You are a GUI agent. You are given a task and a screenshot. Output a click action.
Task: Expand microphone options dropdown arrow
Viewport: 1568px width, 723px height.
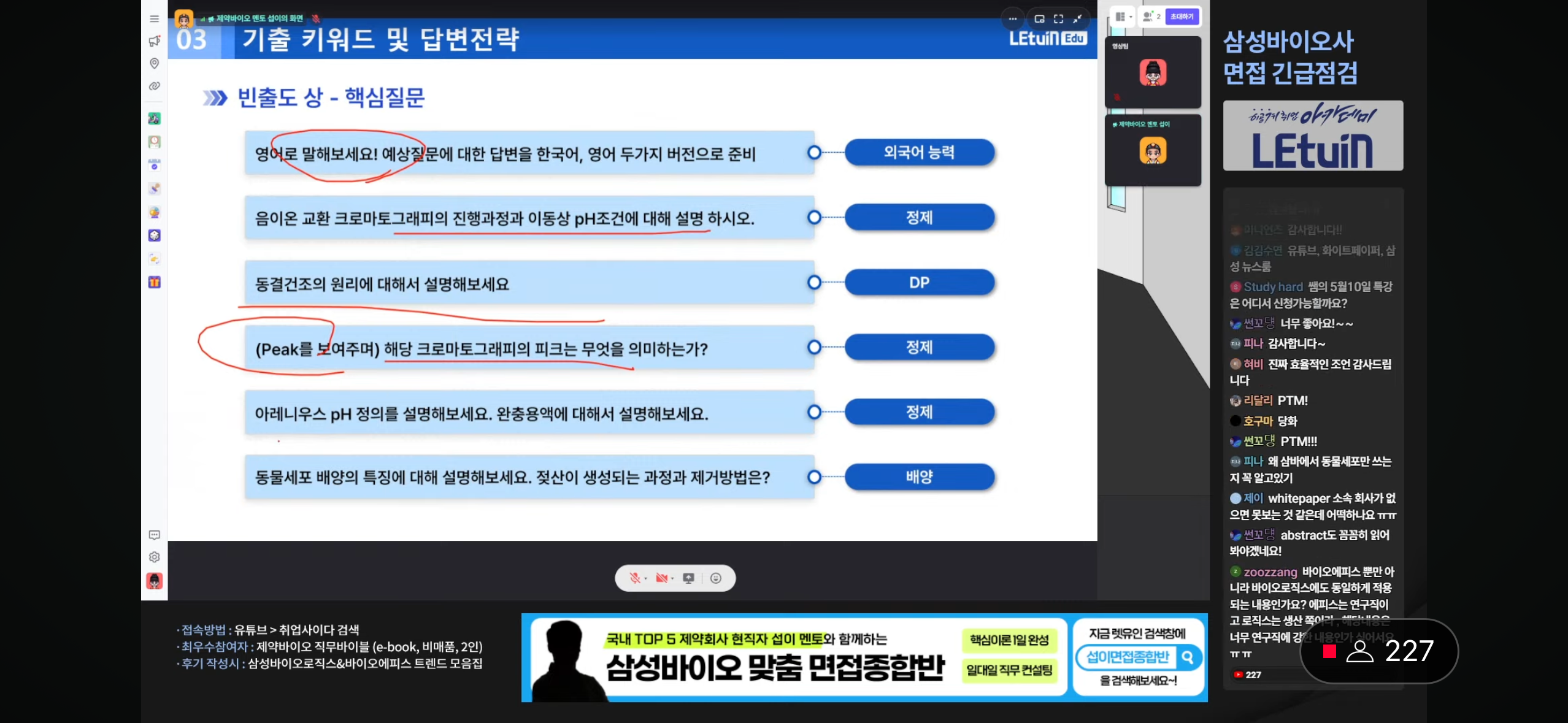pos(646,578)
